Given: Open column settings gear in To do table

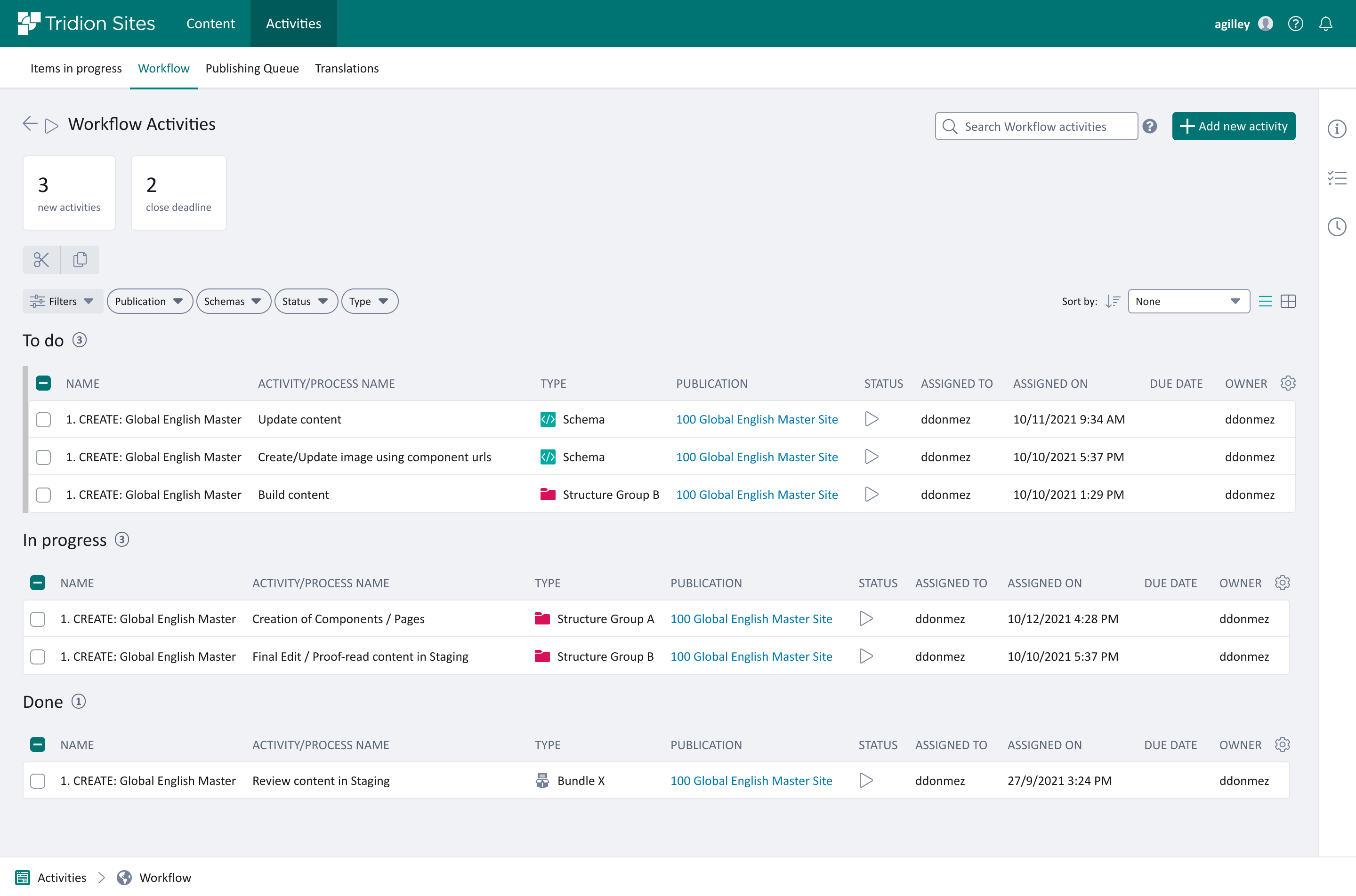Looking at the screenshot, I should point(1287,384).
